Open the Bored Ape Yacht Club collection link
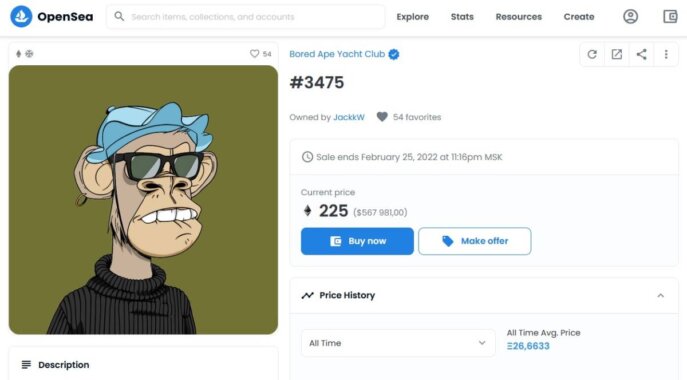The height and width of the screenshot is (380, 687). pos(337,54)
